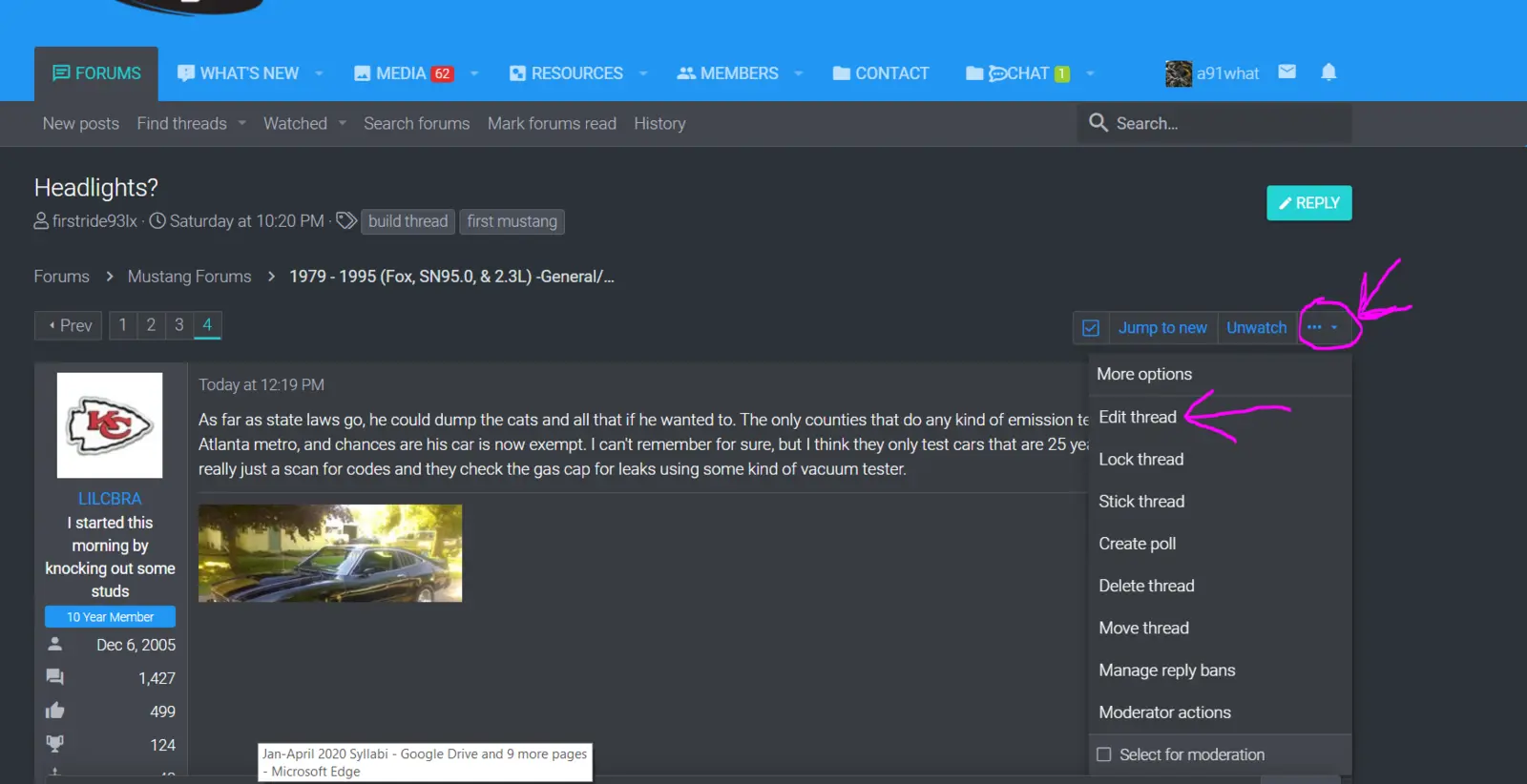Go to page 1
Viewport: 1527px width, 784px height.
tap(122, 325)
